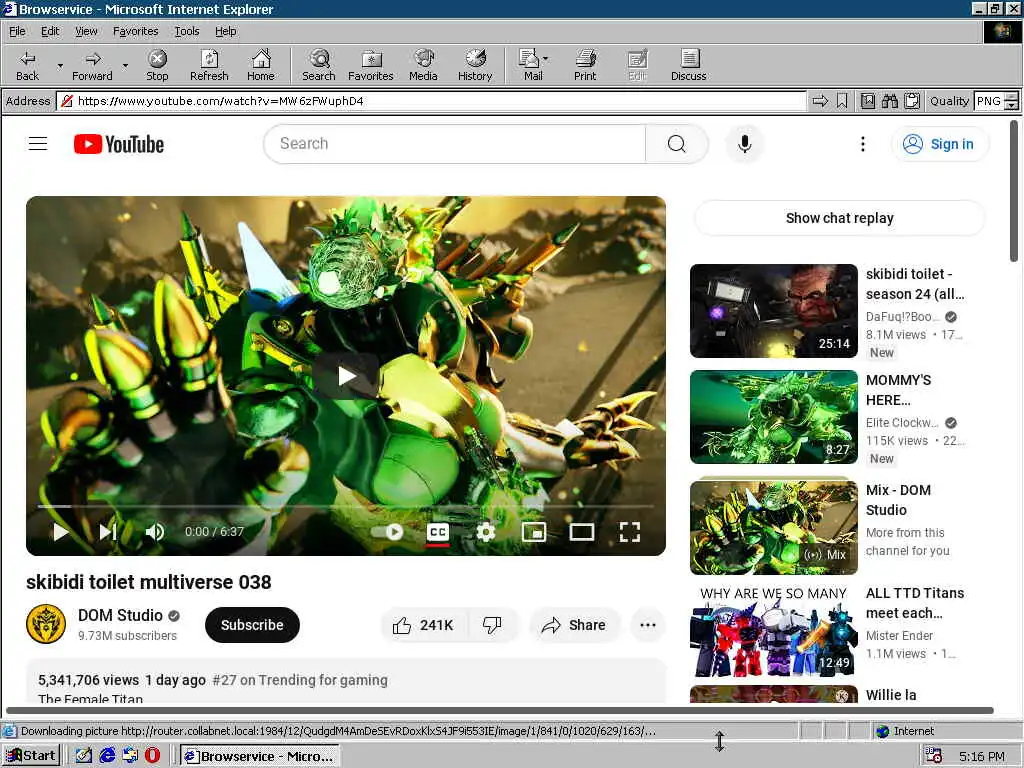Expand the Mail dropdown arrow
The width and height of the screenshot is (1024, 768).
545,59
